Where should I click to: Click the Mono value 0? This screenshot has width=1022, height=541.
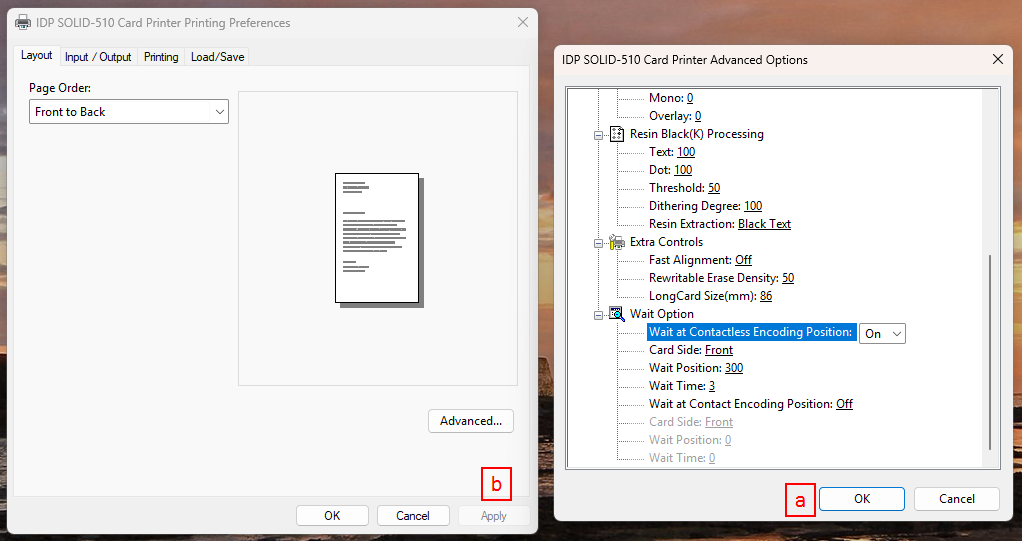[x=690, y=98]
